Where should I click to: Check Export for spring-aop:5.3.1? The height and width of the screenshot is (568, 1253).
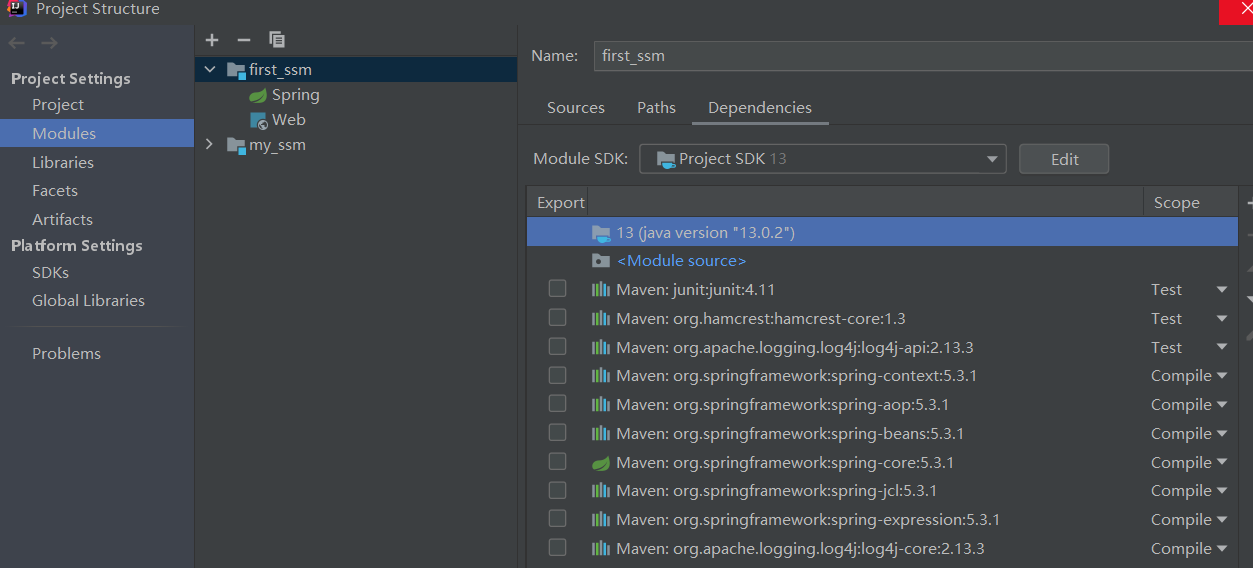557,403
